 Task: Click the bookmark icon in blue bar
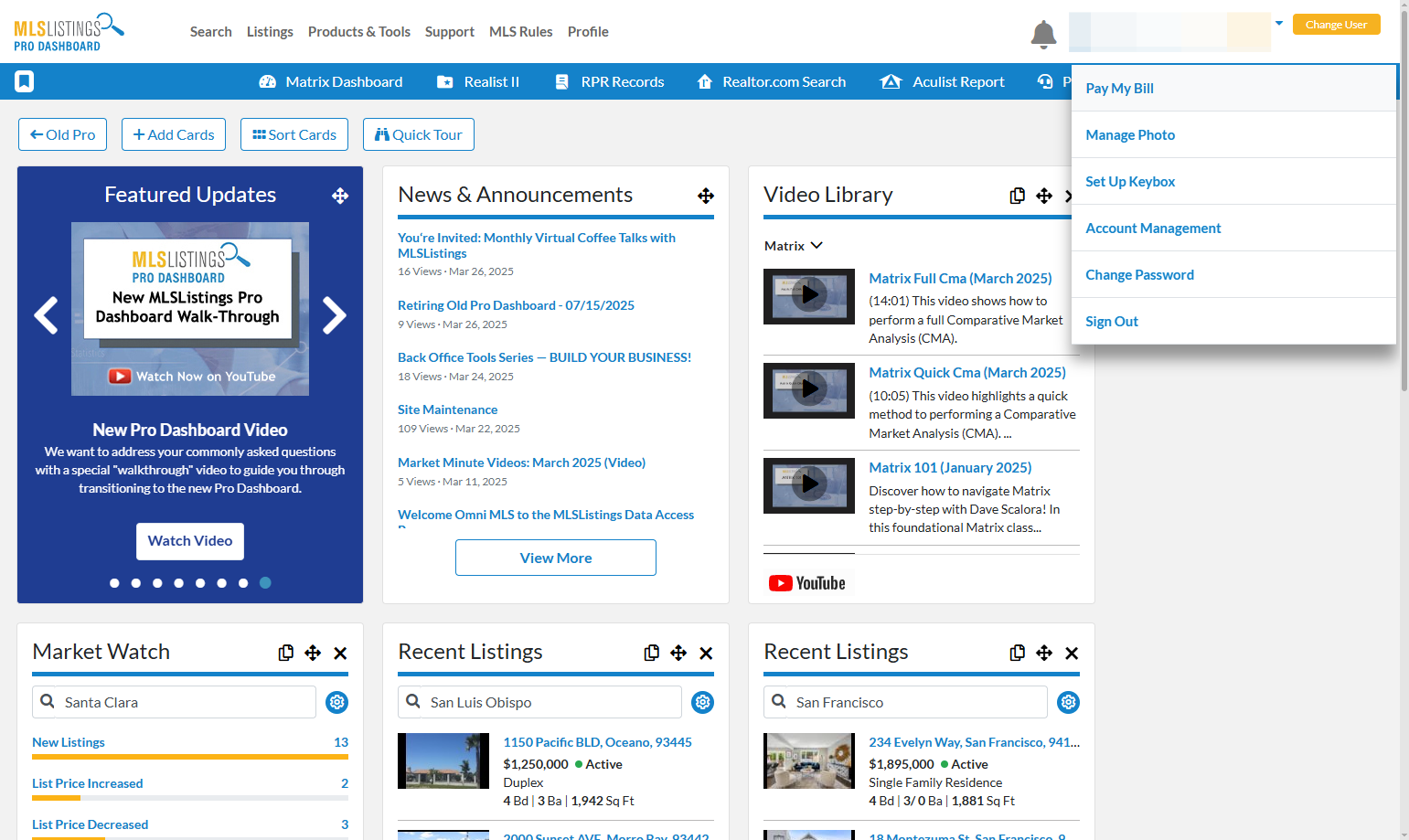pos(25,81)
